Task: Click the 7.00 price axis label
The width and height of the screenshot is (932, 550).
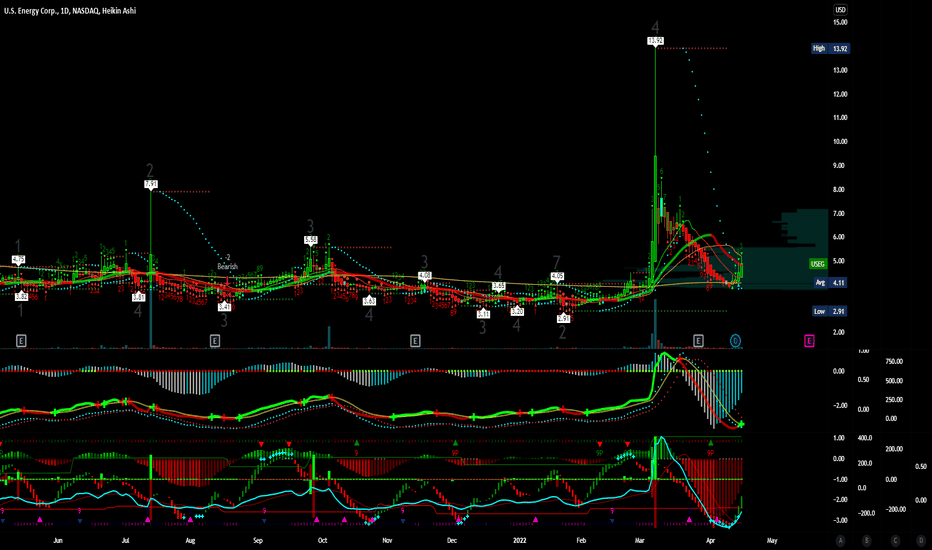Action: [839, 213]
